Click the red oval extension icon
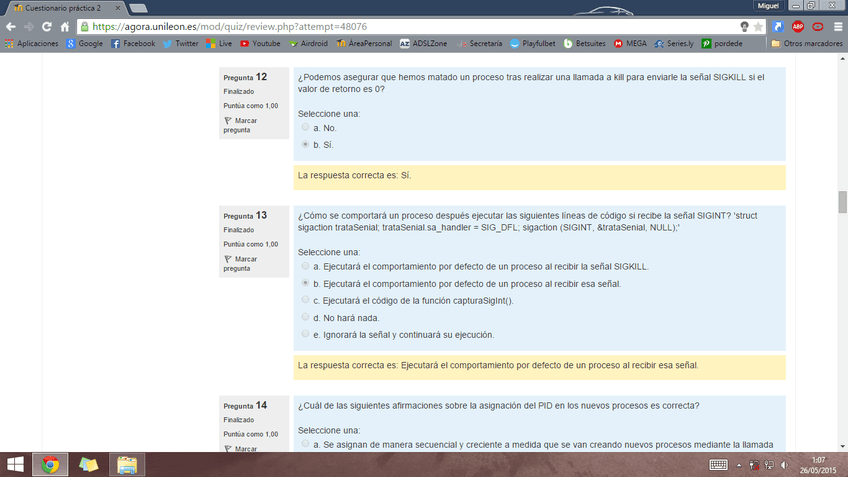Viewport: 848px width, 477px height. pyautogui.click(x=818, y=26)
